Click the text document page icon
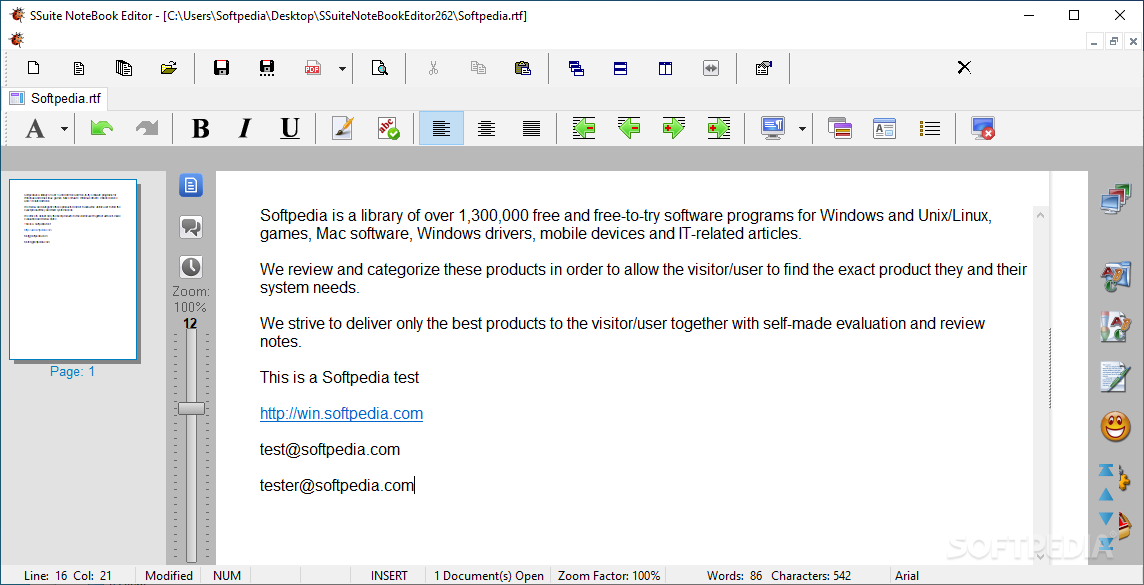Screen dimensions: 1144x585 point(79,69)
